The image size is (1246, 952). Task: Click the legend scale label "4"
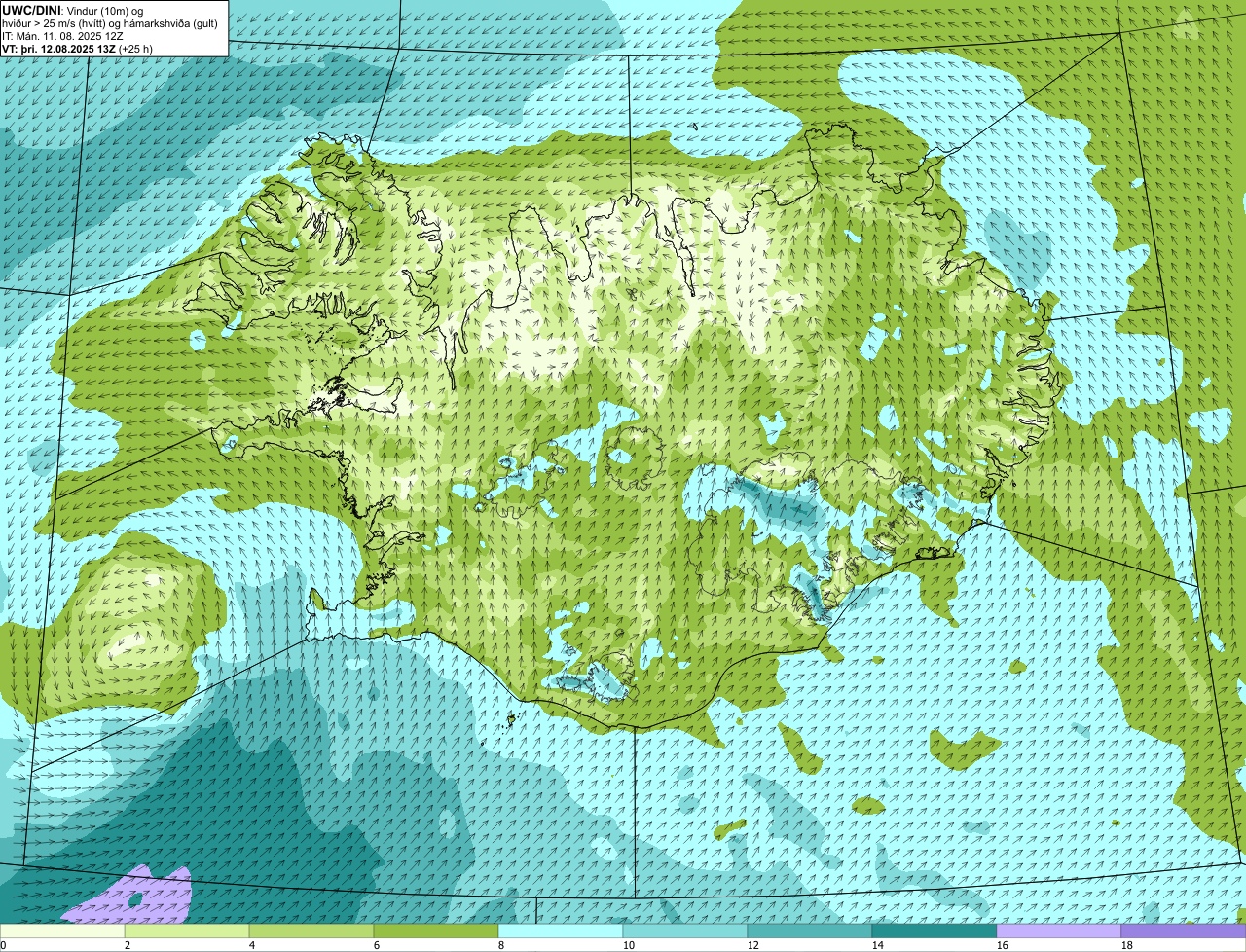(252, 945)
